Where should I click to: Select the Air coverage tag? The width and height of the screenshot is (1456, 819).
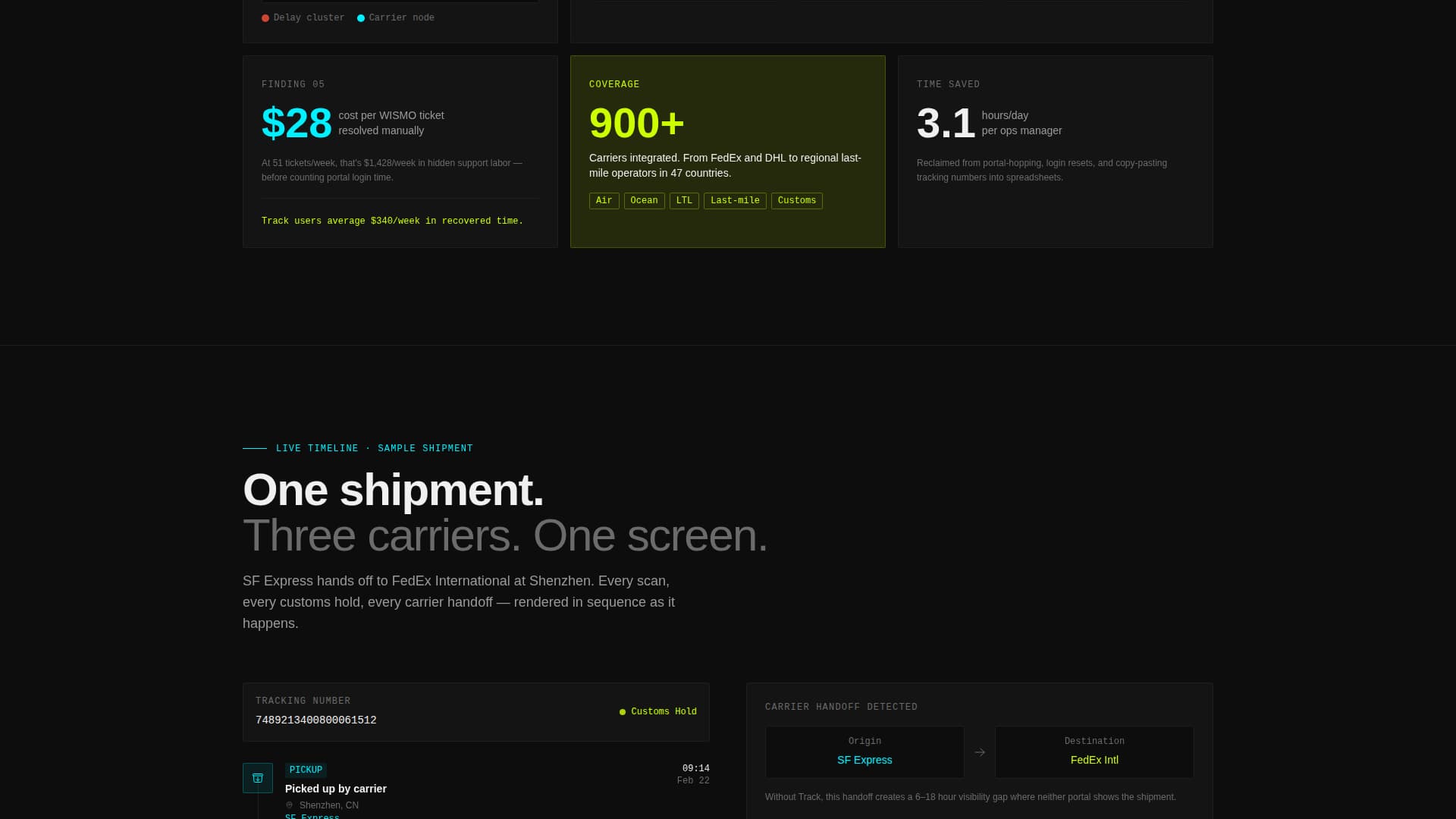tap(604, 201)
